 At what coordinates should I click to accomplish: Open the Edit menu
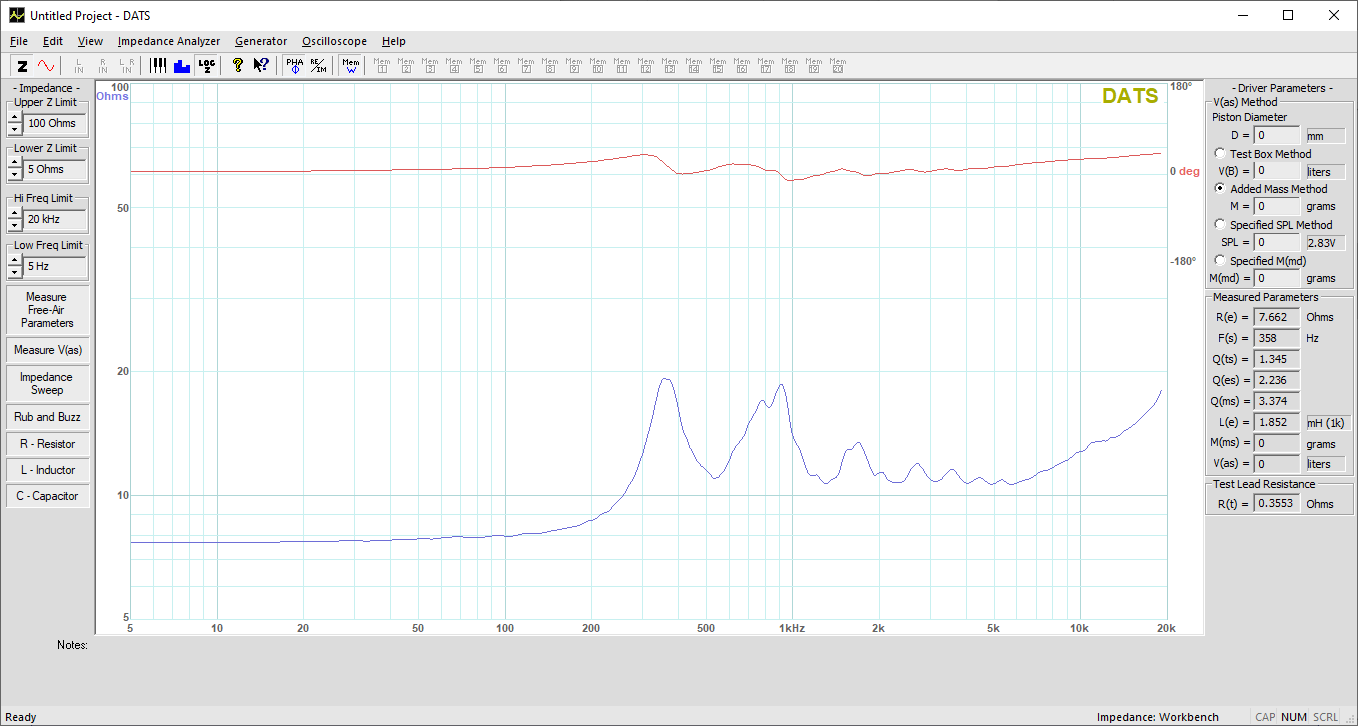click(x=53, y=41)
